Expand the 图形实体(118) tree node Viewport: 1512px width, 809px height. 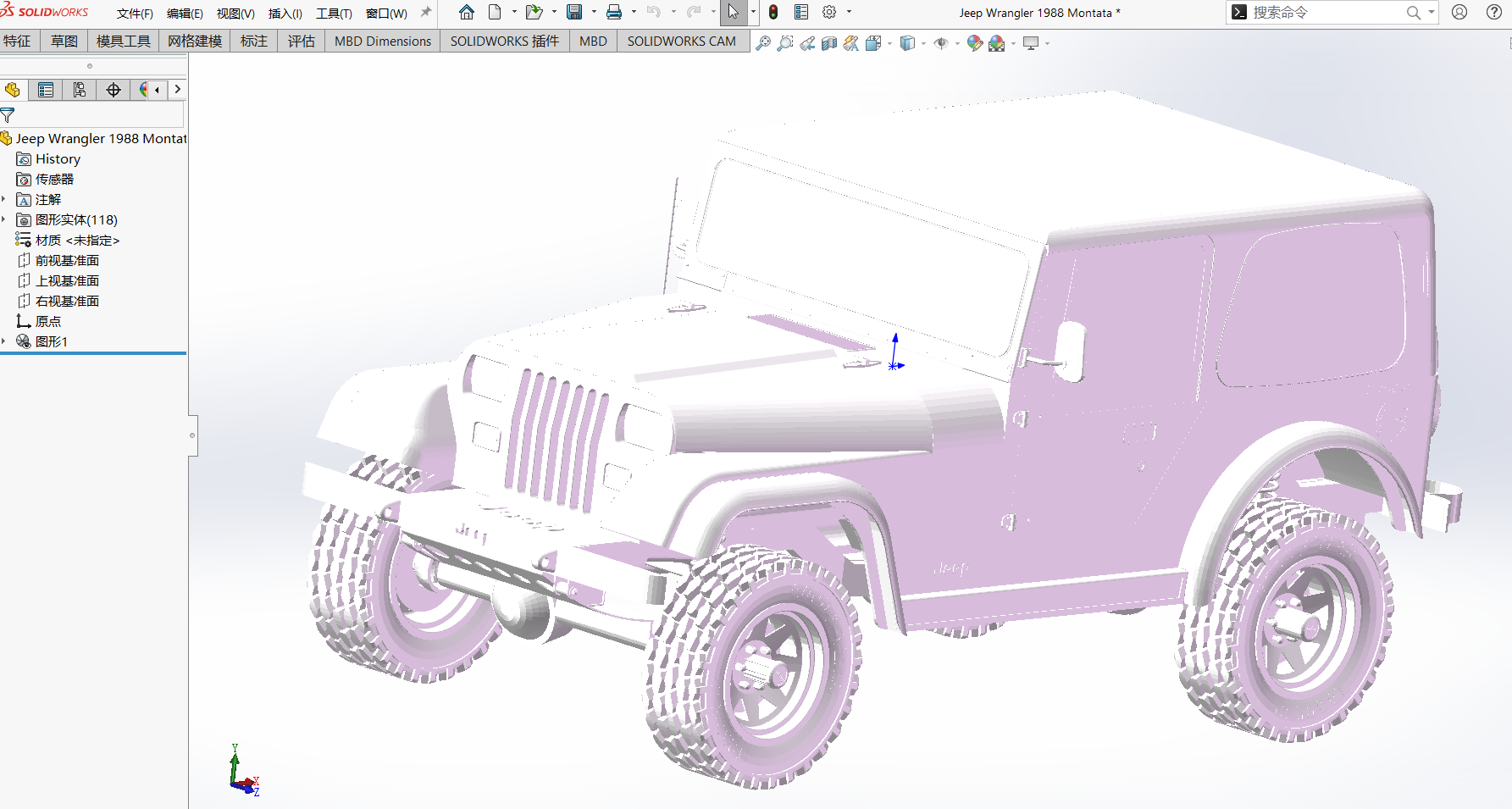click(x=4, y=219)
